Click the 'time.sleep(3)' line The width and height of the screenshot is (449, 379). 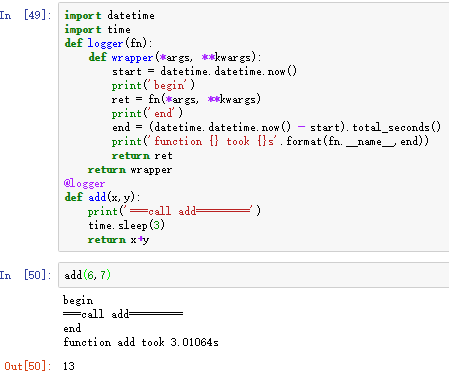click(126, 225)
